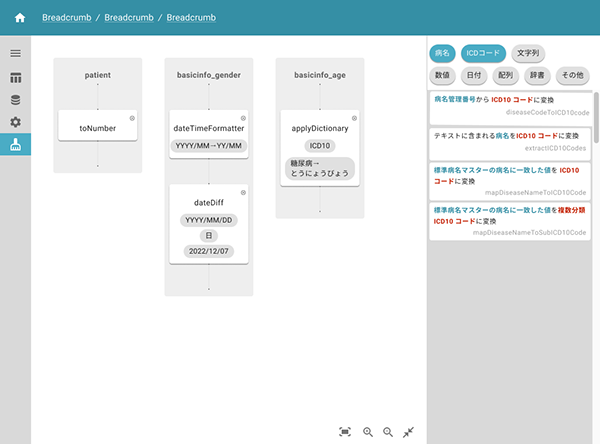Select the extractICD10Codes function card

pyautogui.click(x=509, y=141)
